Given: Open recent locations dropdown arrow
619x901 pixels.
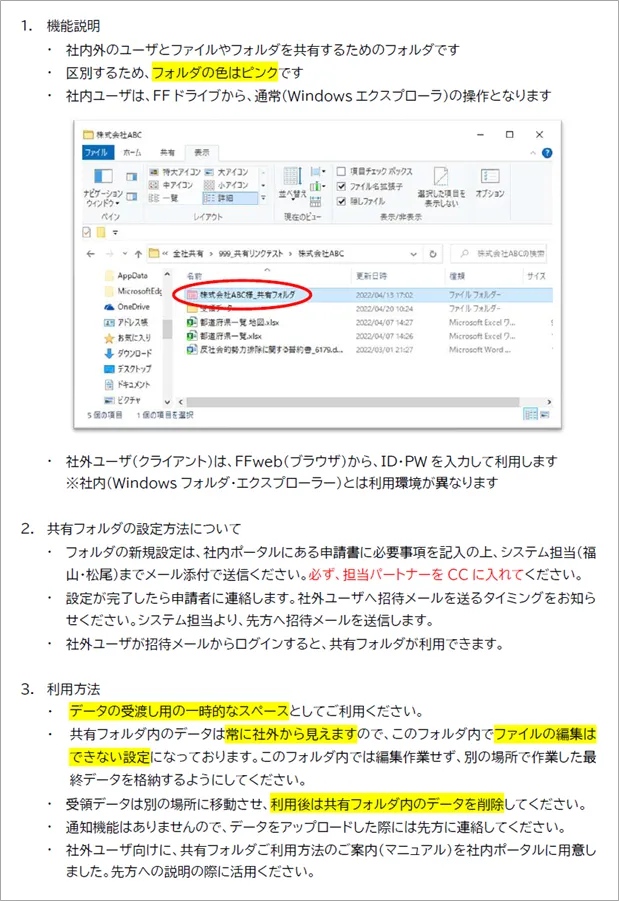Looking at the screenshot, I should tap(125, 253).
